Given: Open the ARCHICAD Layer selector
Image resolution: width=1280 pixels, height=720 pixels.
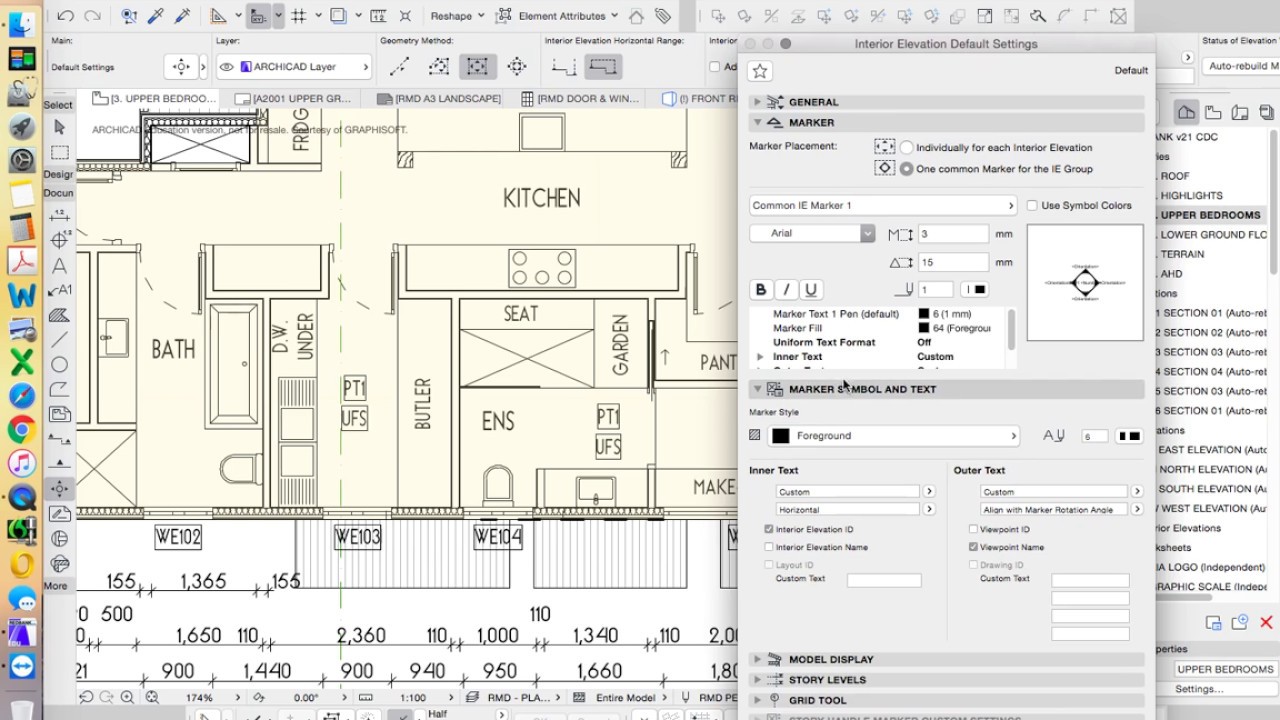Looking at the screenshot, I should pos(293,67).
